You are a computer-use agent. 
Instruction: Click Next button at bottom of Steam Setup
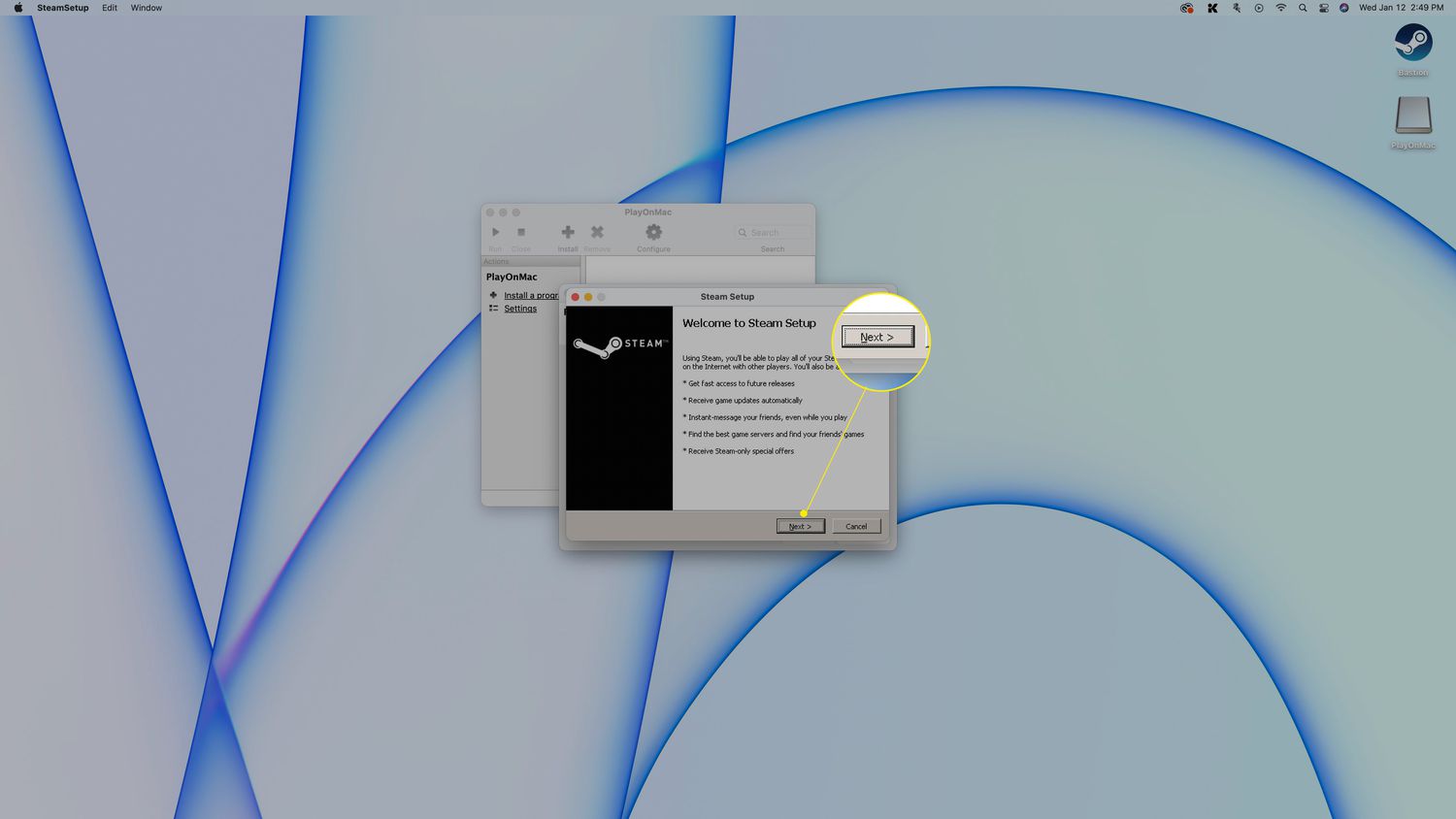click(800, 526)
